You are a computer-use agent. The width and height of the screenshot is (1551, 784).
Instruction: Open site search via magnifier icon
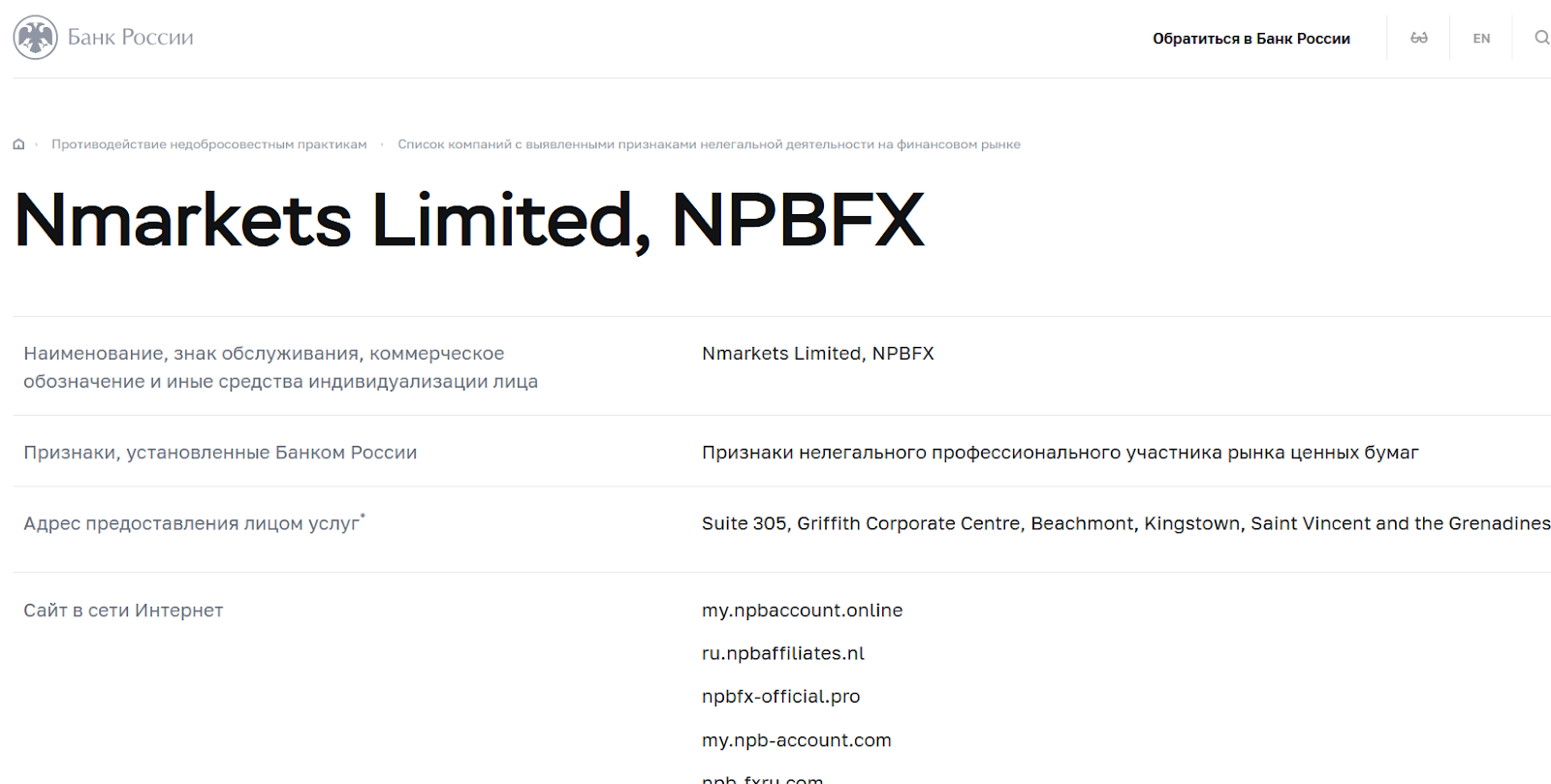coord(1541,38)
